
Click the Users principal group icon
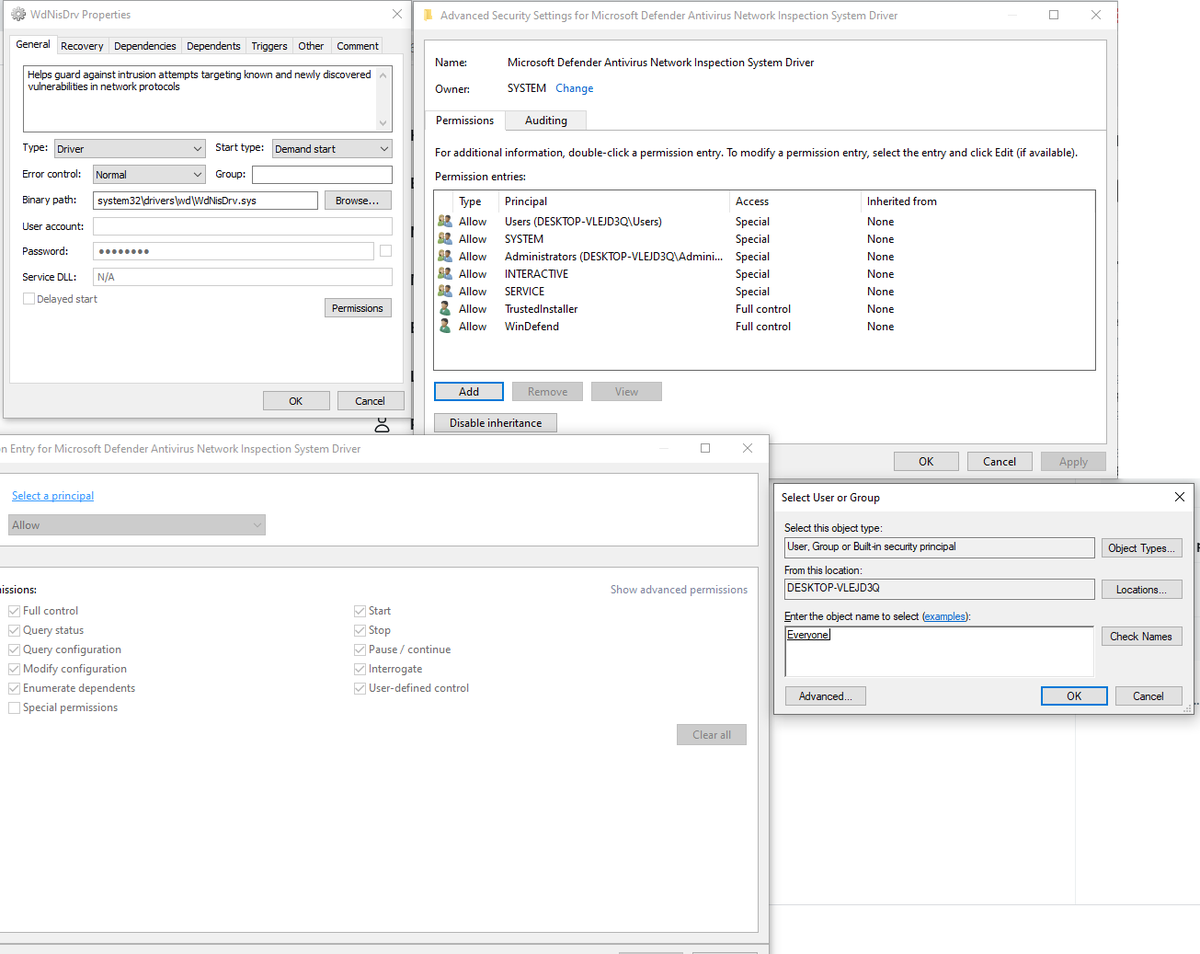click(x=445, y=221)
